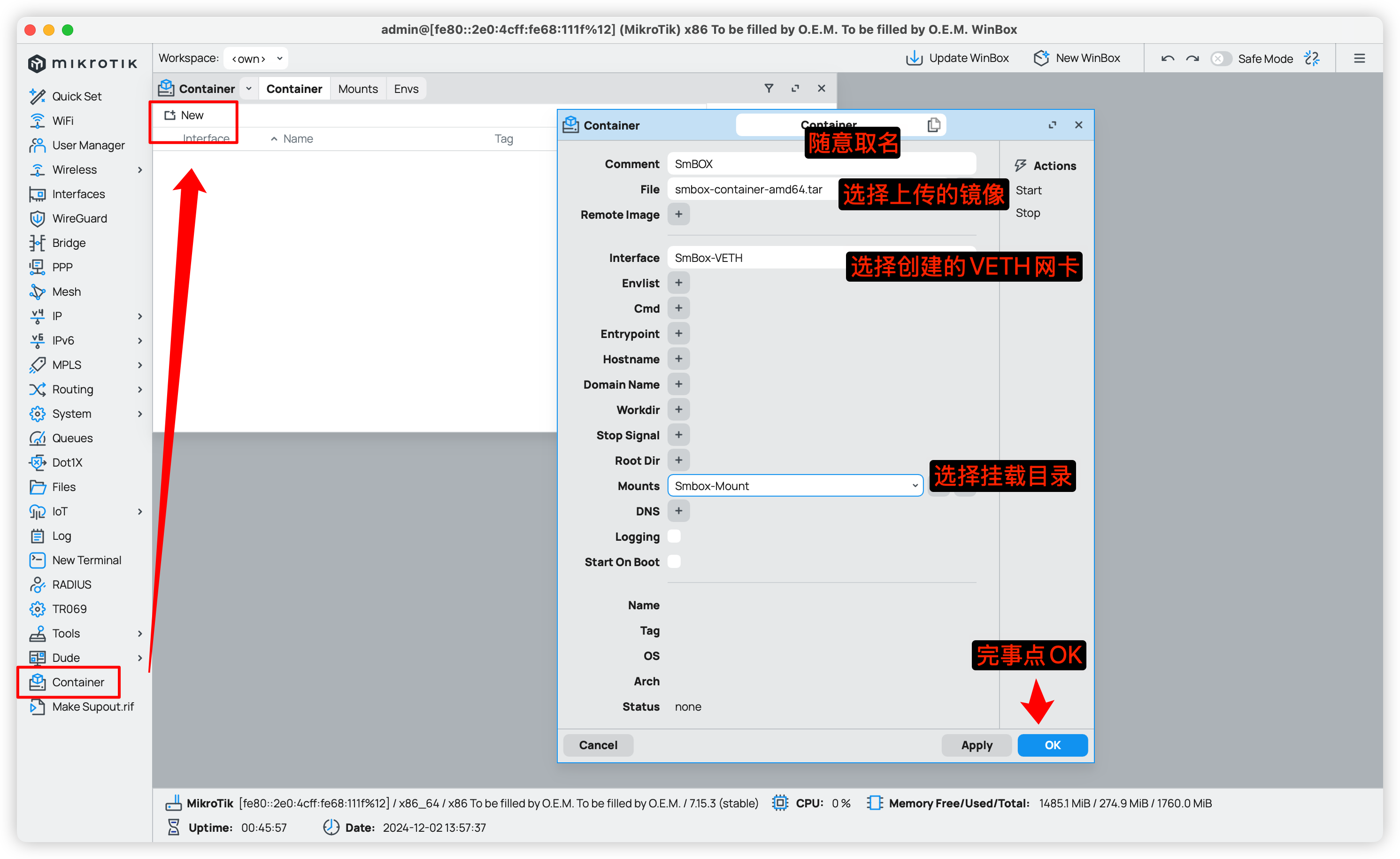
Task: Expand the Remote Image field
Action: 678,214
